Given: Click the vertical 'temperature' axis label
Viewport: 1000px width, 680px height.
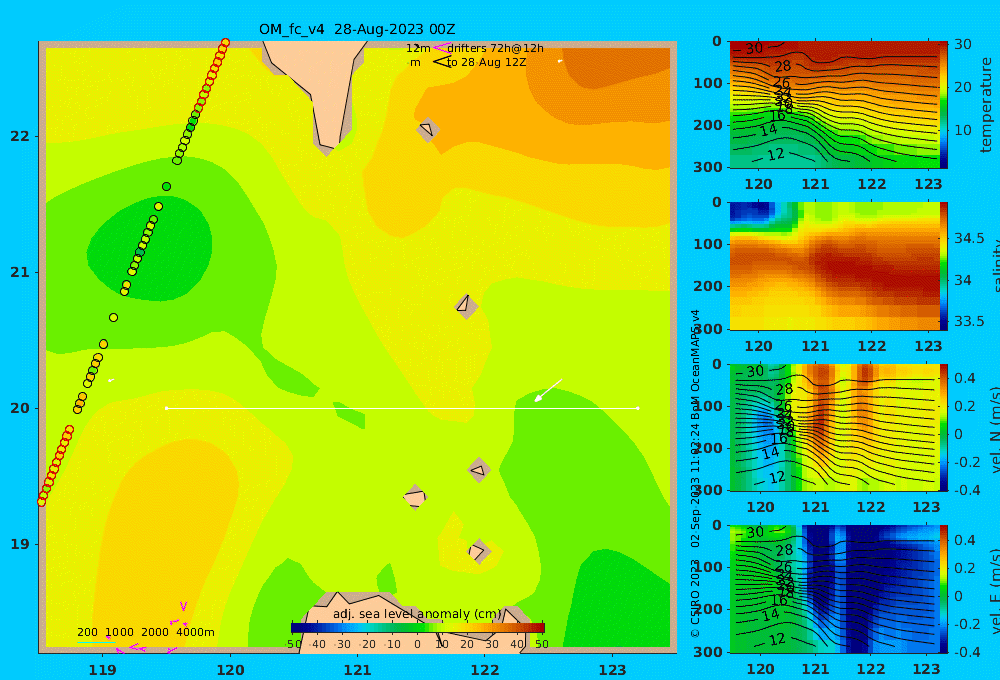Looking at the screenshot, I should (x=986, y=105).
